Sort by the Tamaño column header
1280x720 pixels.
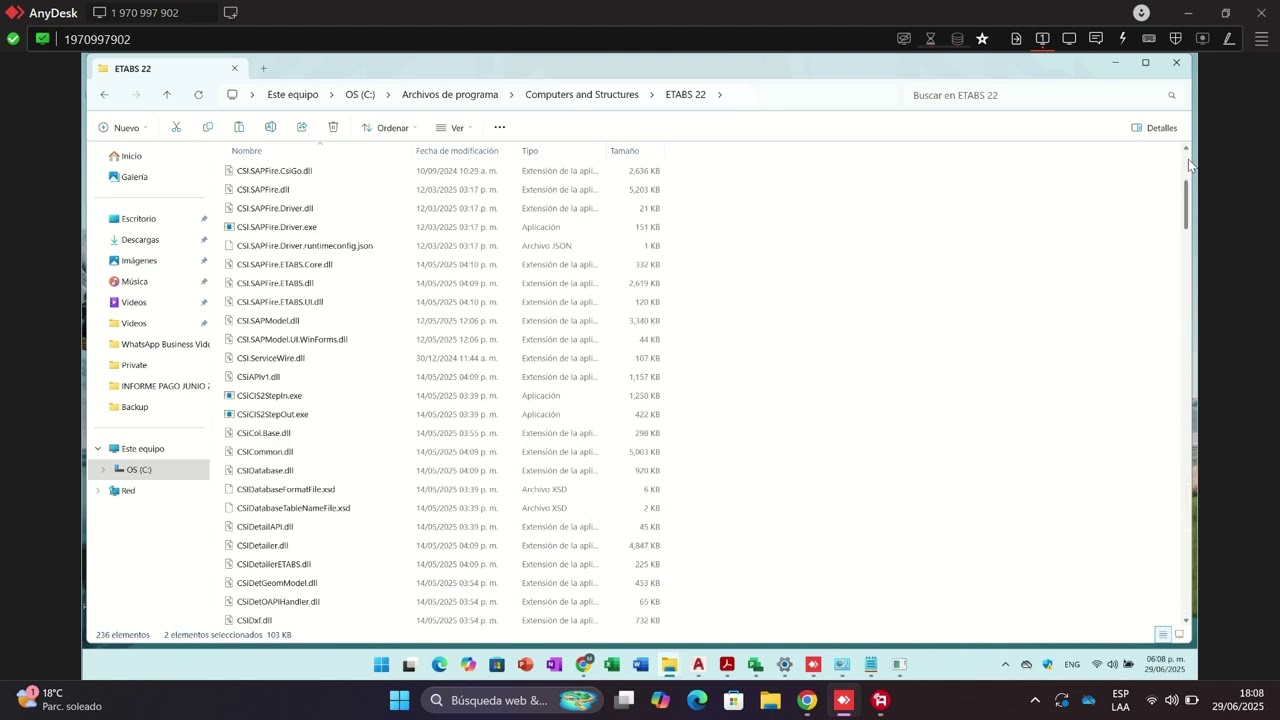(x=624, y=151)
